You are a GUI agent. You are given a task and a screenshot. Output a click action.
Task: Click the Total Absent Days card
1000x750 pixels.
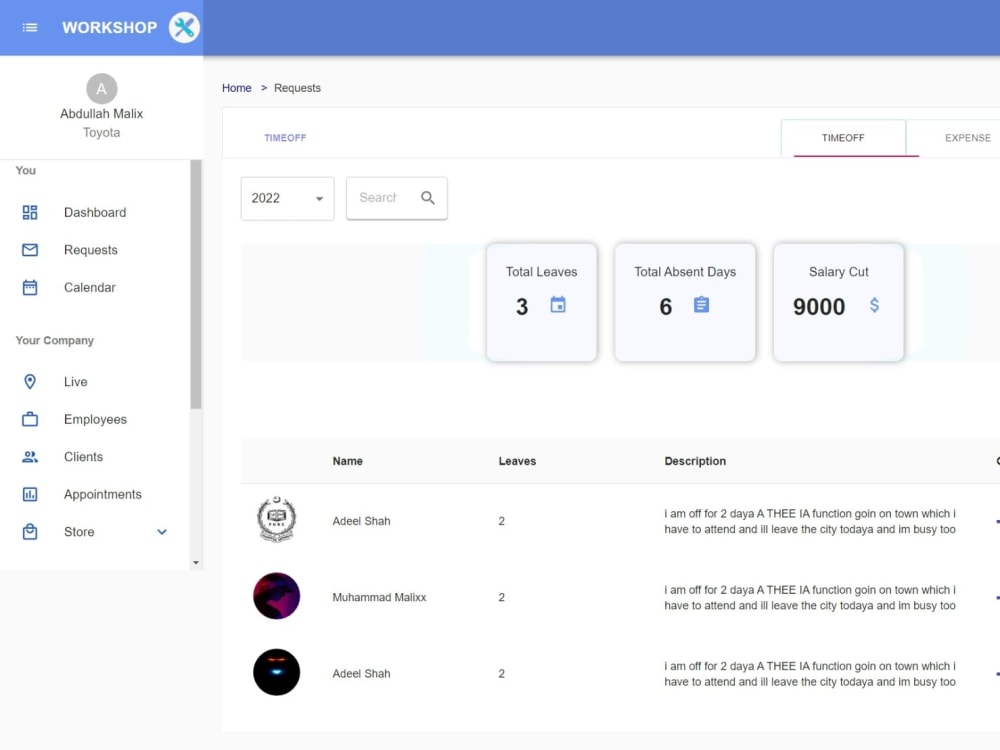click(685, 302)
